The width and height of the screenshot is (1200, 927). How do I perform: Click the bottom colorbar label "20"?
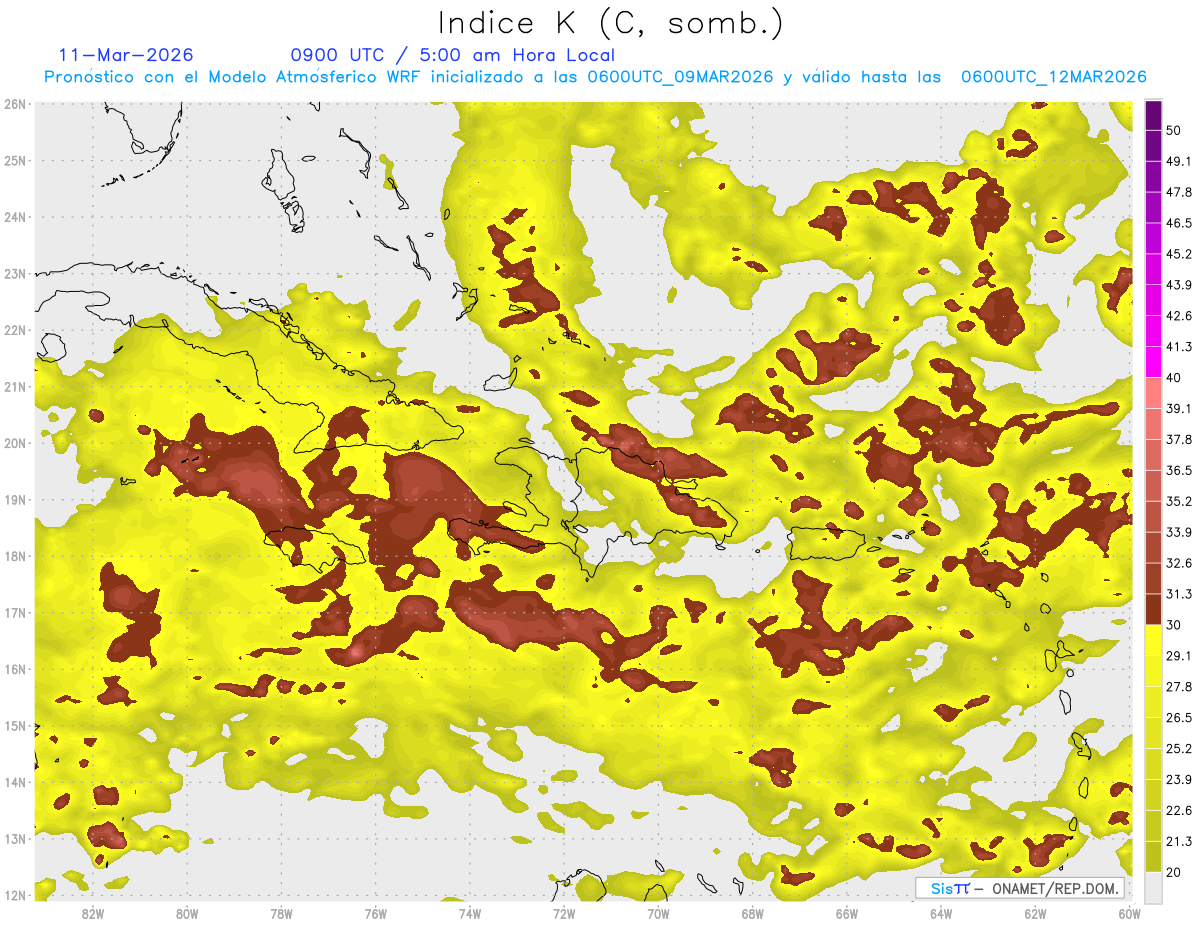click(x=1174, y=872)
